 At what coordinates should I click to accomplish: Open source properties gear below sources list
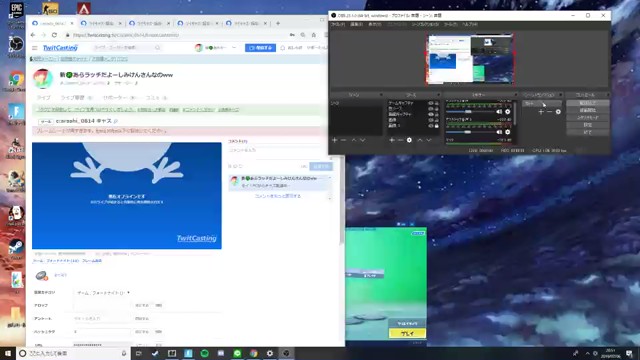coord(409,140)
